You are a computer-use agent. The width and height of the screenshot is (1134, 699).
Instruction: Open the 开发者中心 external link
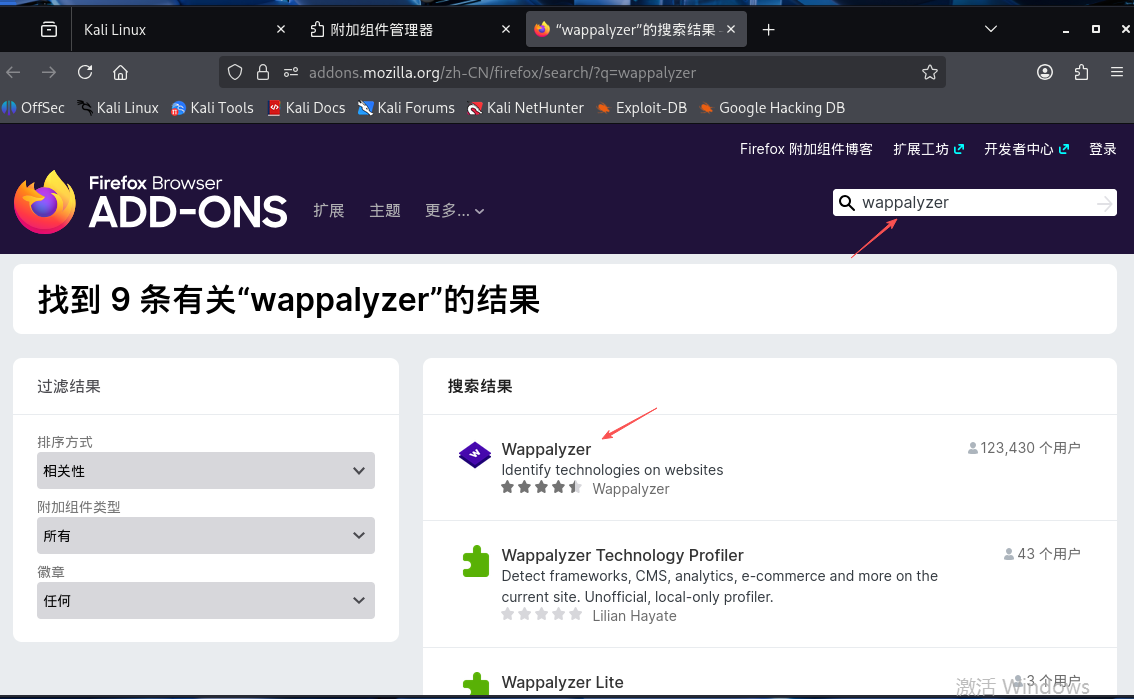point(1026,149)
